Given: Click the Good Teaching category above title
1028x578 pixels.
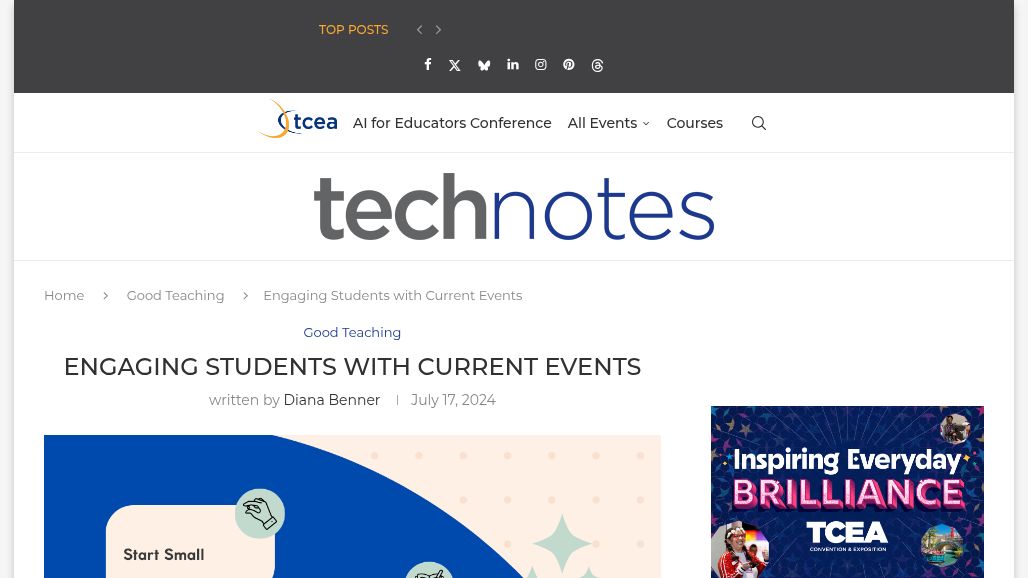Looking at the screenshot, I should (352, 332).
